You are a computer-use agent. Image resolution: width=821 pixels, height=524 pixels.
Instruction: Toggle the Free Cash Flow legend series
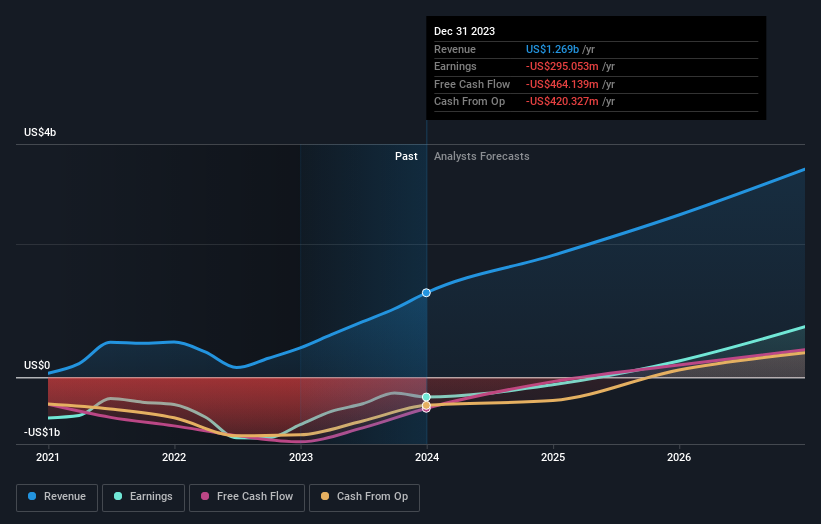click(247, 497)
